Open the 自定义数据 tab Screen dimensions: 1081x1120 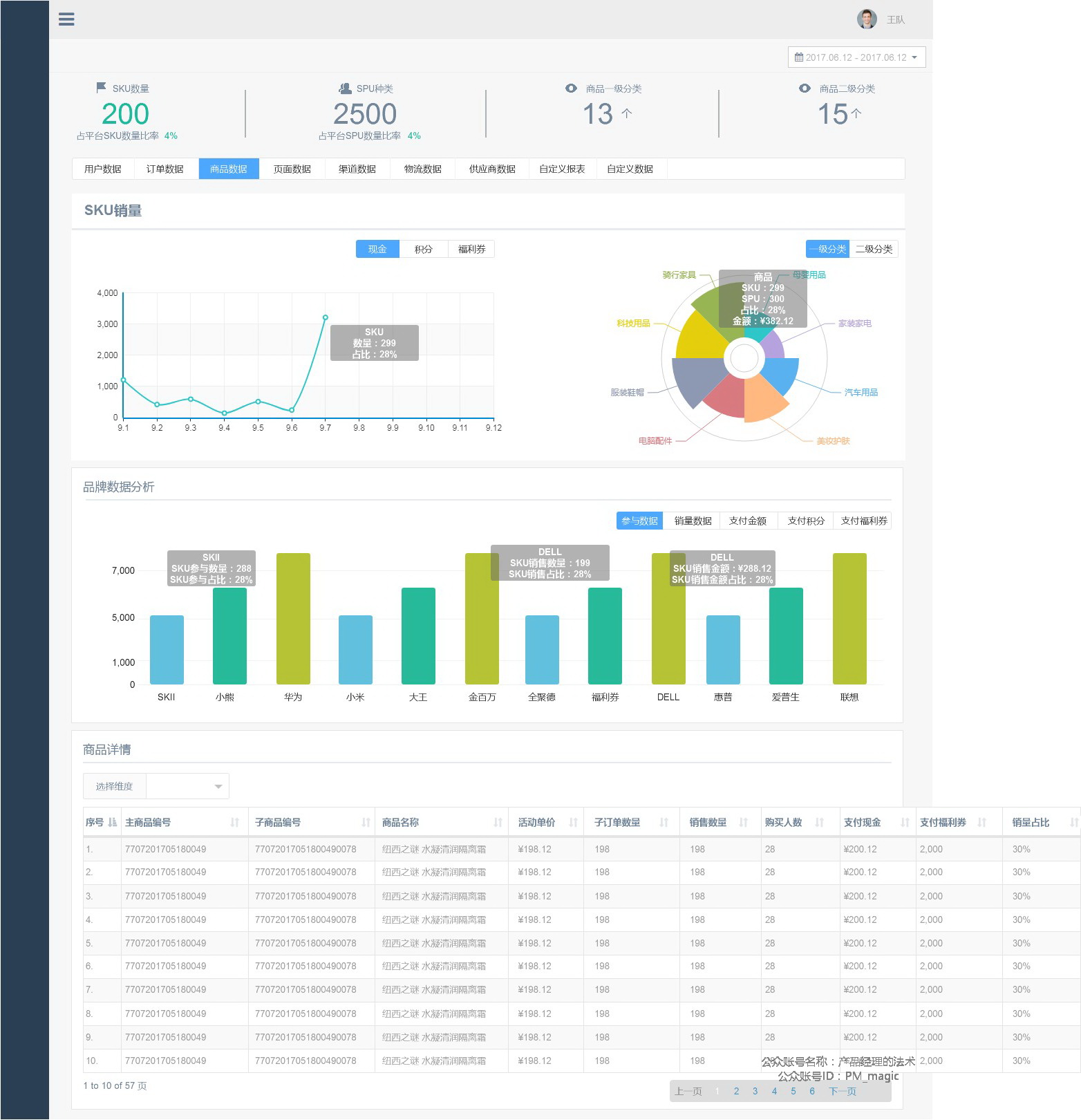click(x=630, y=169)
